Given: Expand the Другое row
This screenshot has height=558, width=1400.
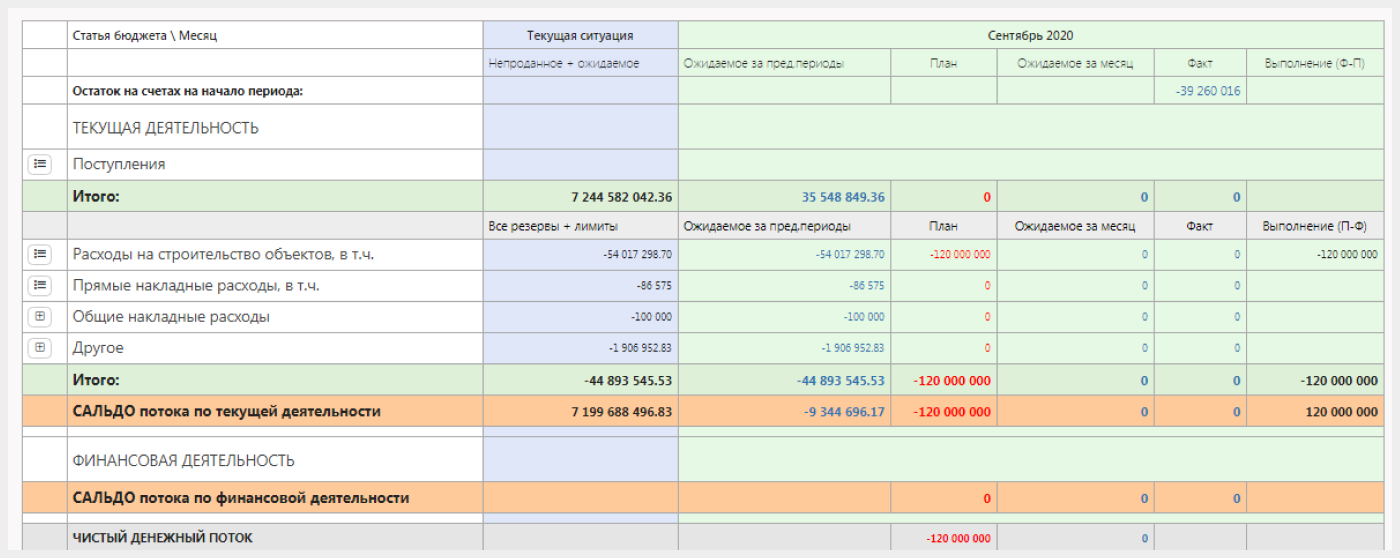Looking at the screenshot, I should click(39, 348).
